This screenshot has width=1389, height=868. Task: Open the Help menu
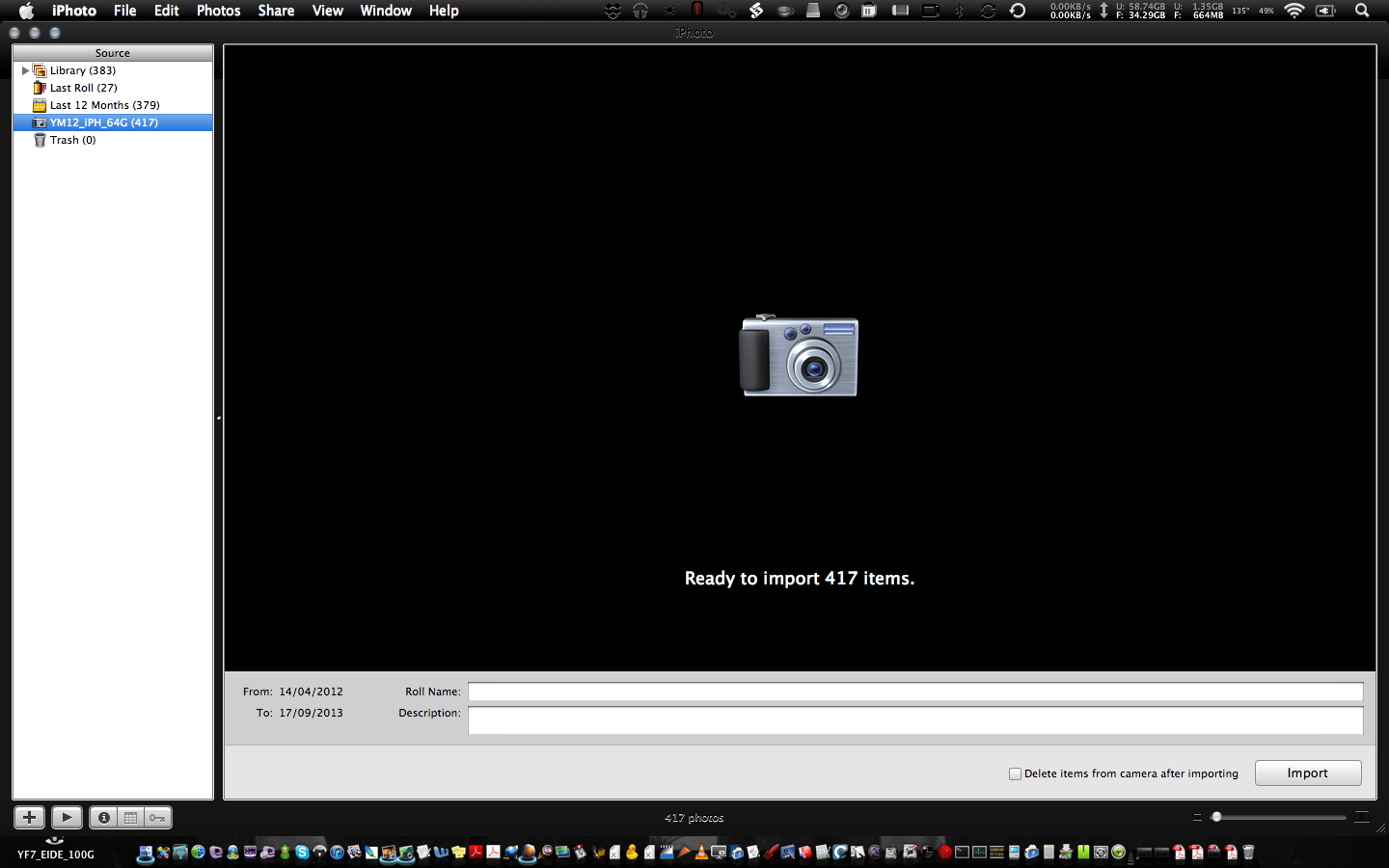click(x=444, y=11)
